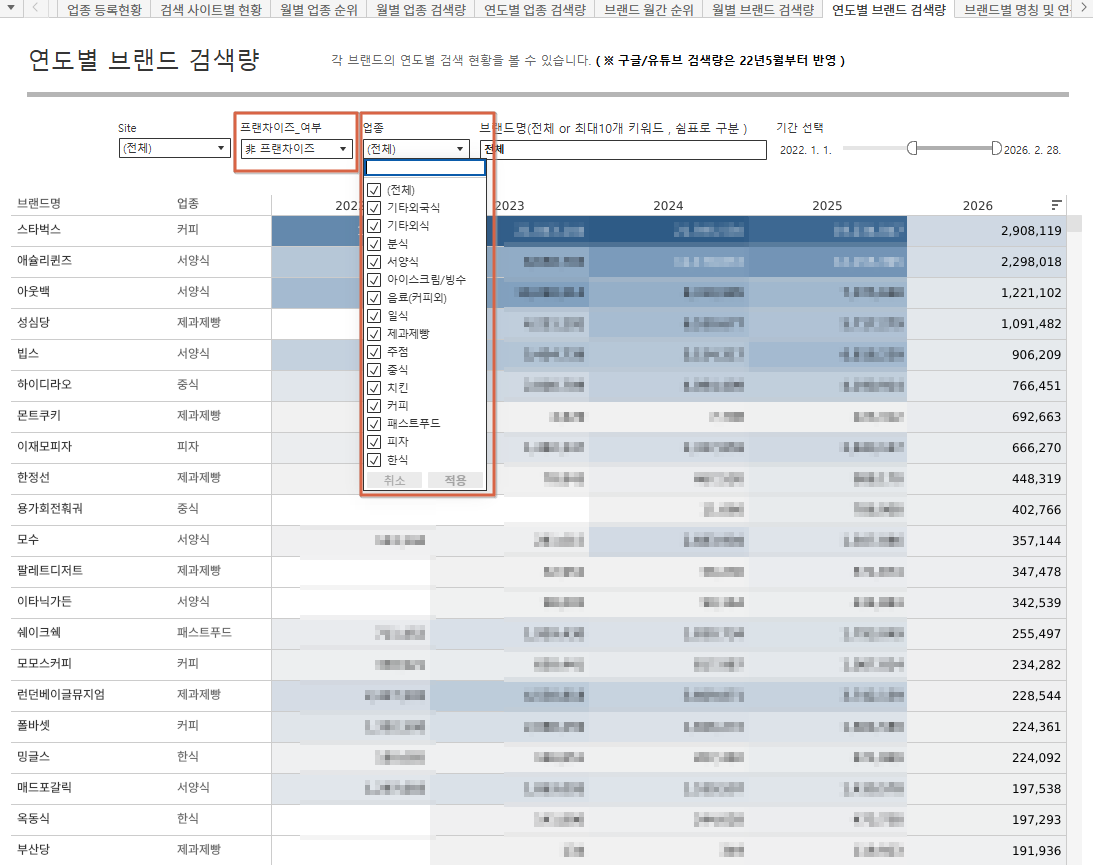
Task: Expand the 프랜차이즈_여부 dropdown
Action: (x=297, y=149)
